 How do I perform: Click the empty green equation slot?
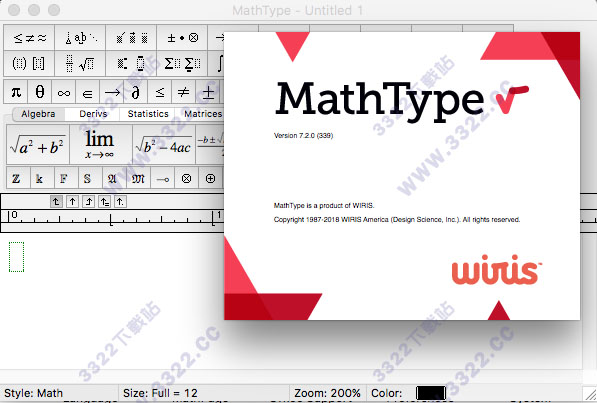coord(16,257)
